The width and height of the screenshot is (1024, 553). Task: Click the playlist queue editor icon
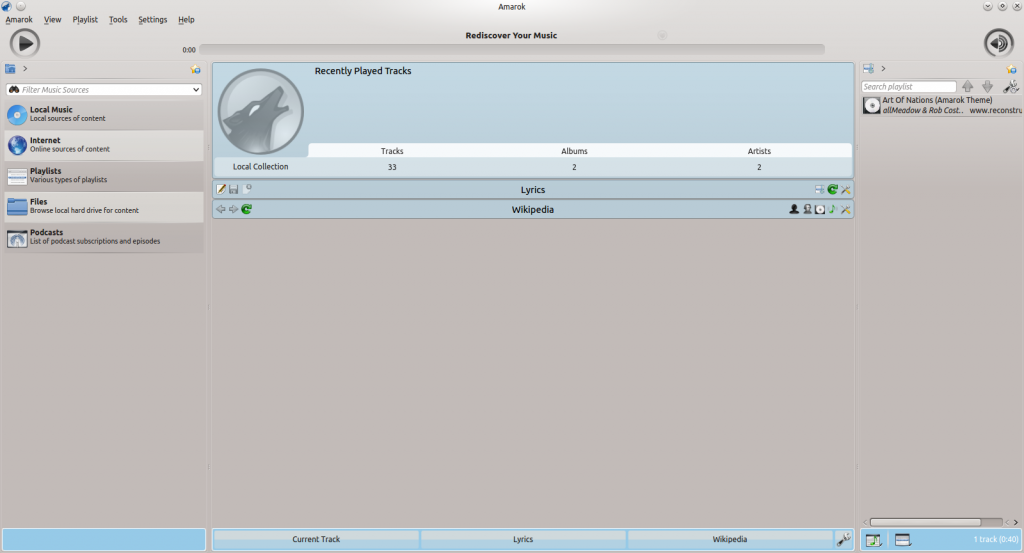point(903,540)
